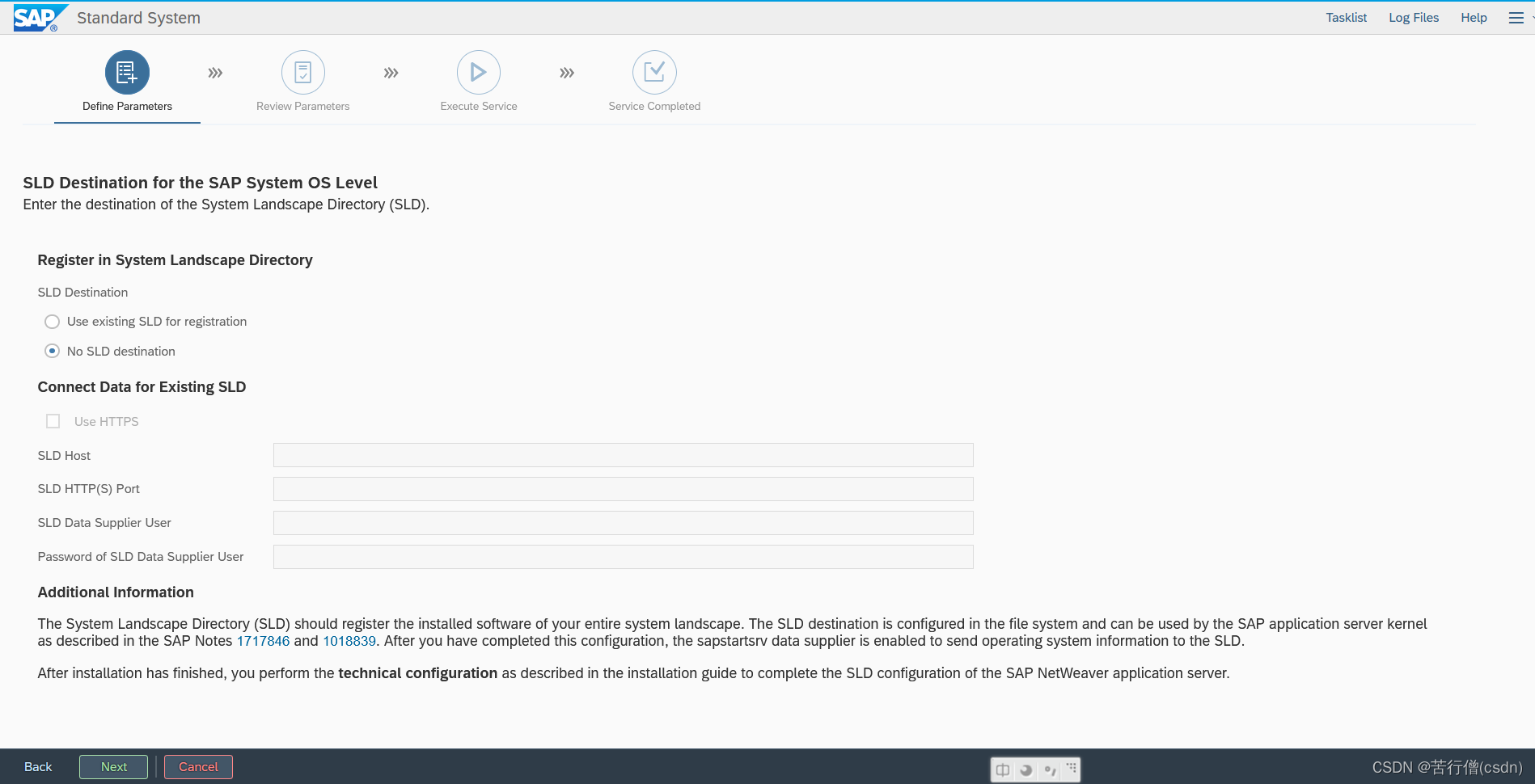Click heading SLD Destination for the SAP System OS Level
The image size is (1535, 784).
pyautogui.click(x=200, y=183)
